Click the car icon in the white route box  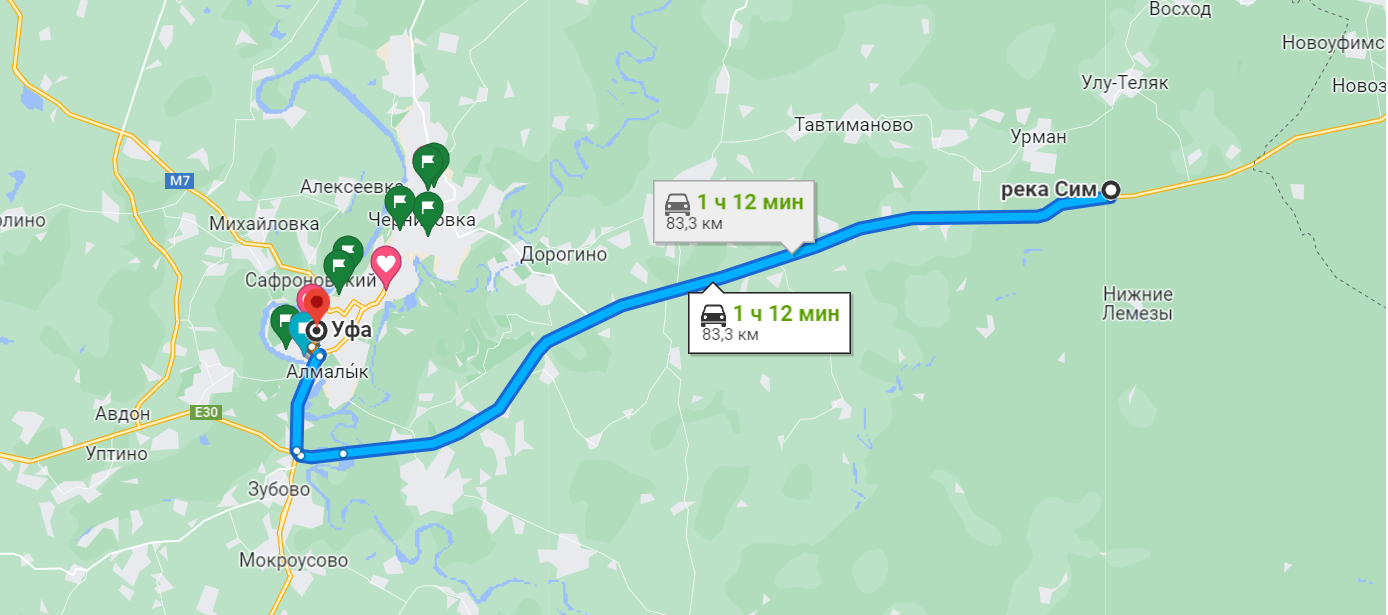(x=713, y=314)
